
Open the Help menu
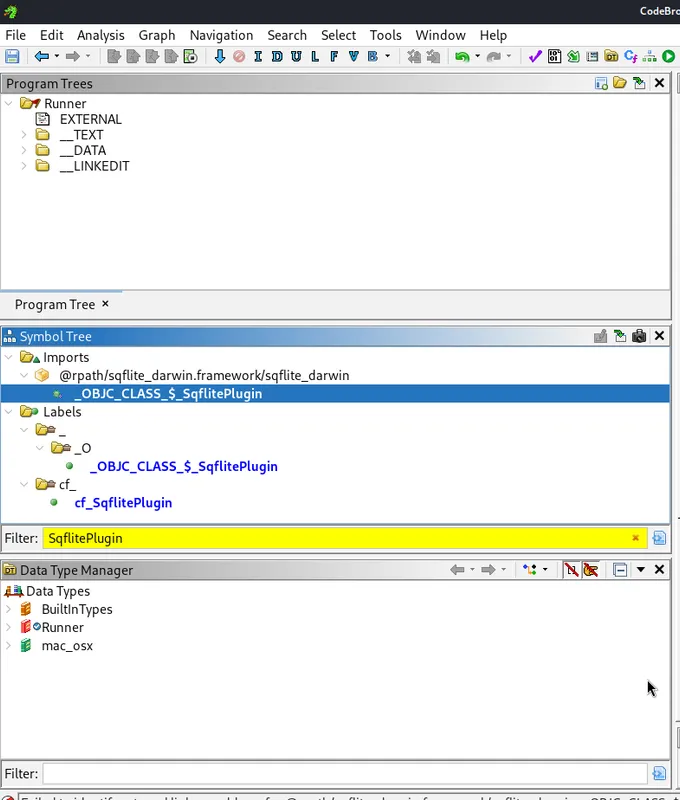point(493,35)
